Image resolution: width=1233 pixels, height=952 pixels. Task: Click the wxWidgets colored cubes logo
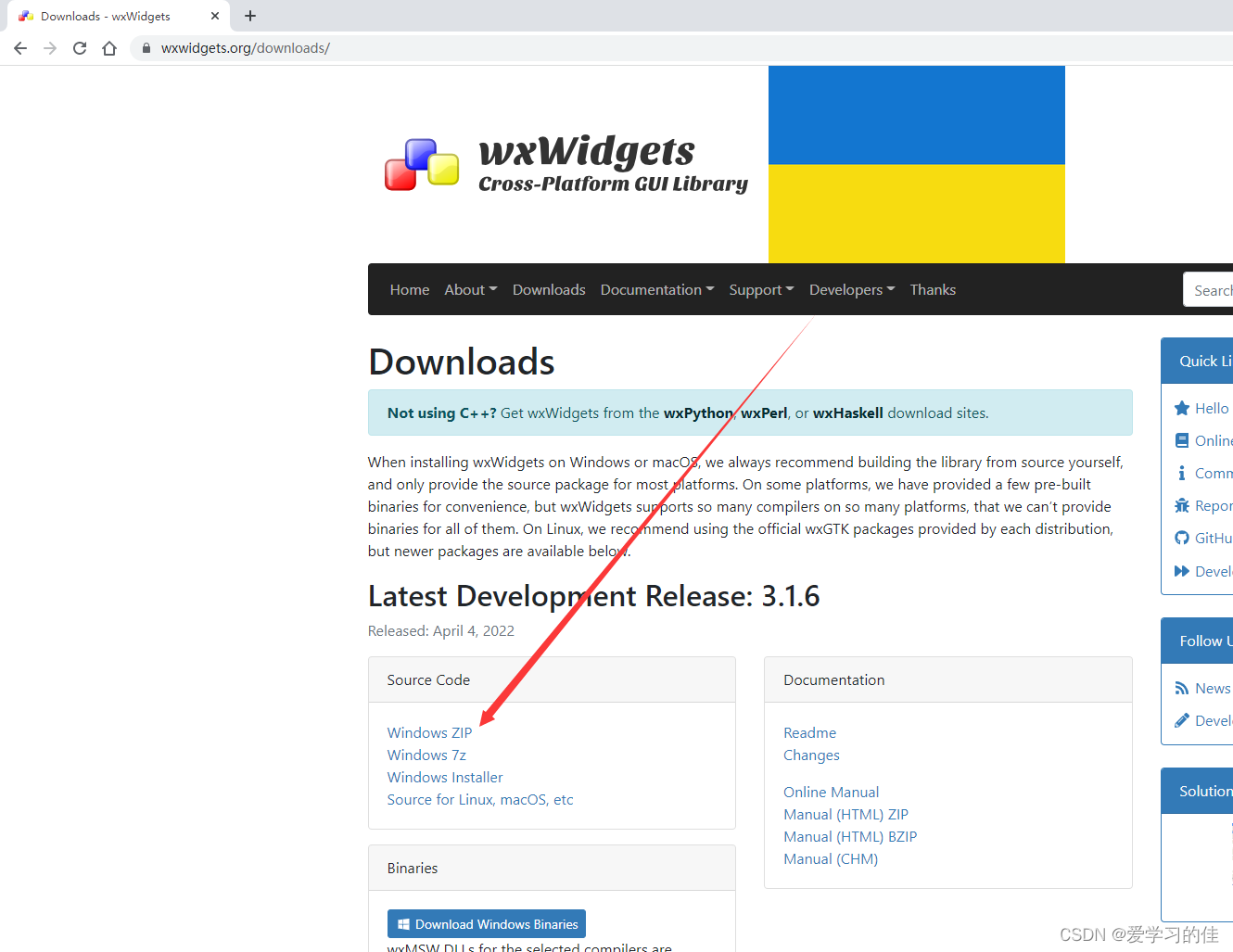point(422,164)
